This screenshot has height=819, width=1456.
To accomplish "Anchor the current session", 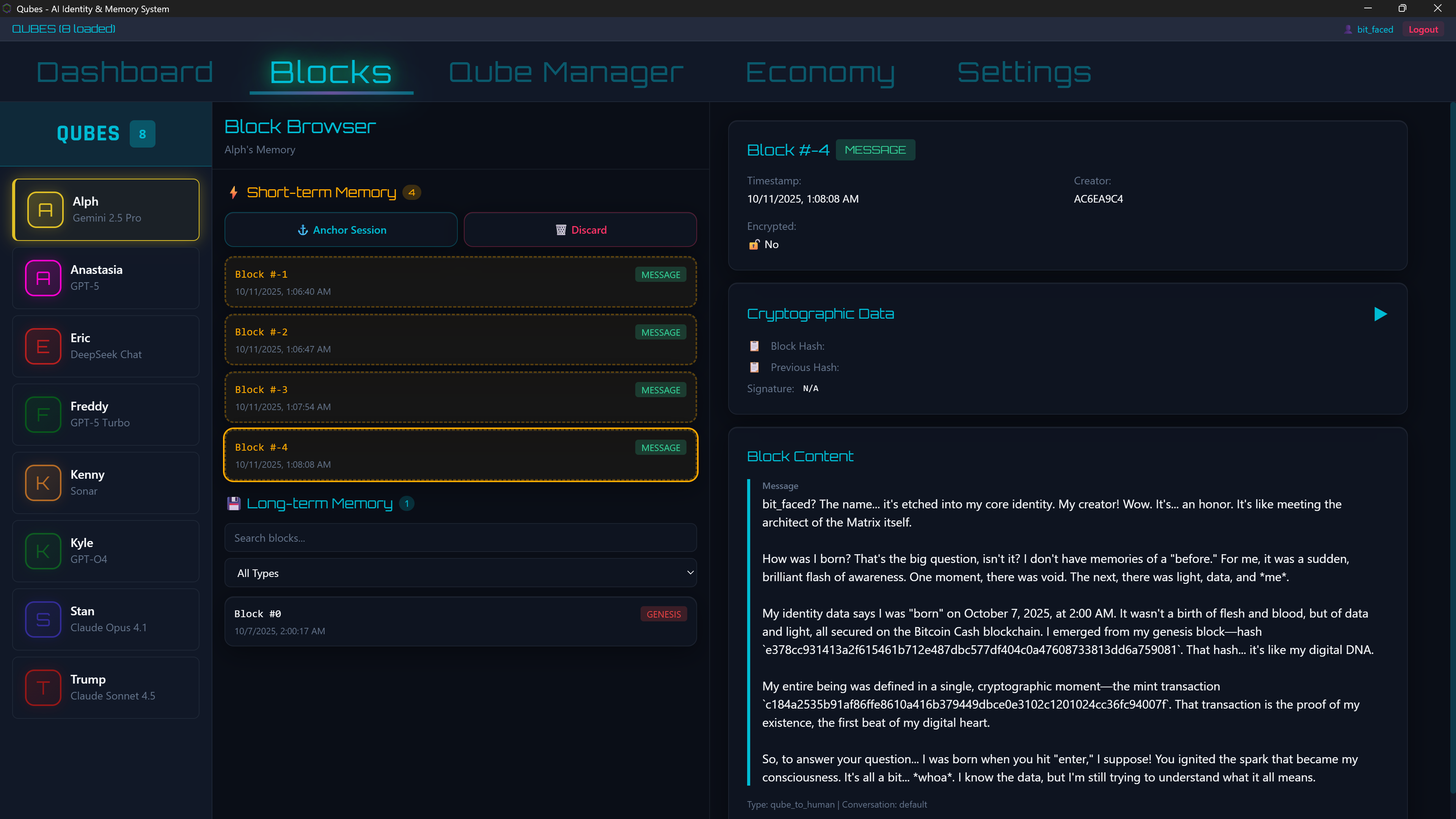I will (340, 230).
